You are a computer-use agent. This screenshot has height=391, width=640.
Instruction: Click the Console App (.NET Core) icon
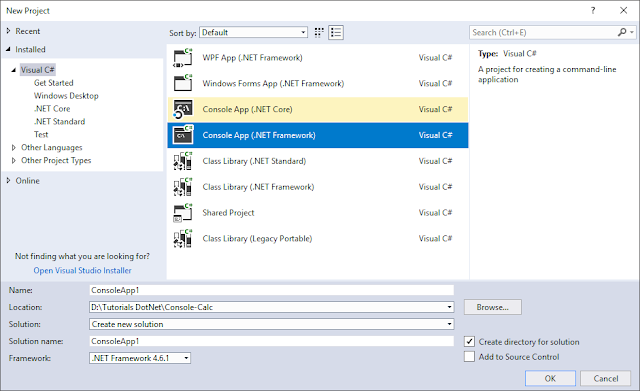coord(182,109)
